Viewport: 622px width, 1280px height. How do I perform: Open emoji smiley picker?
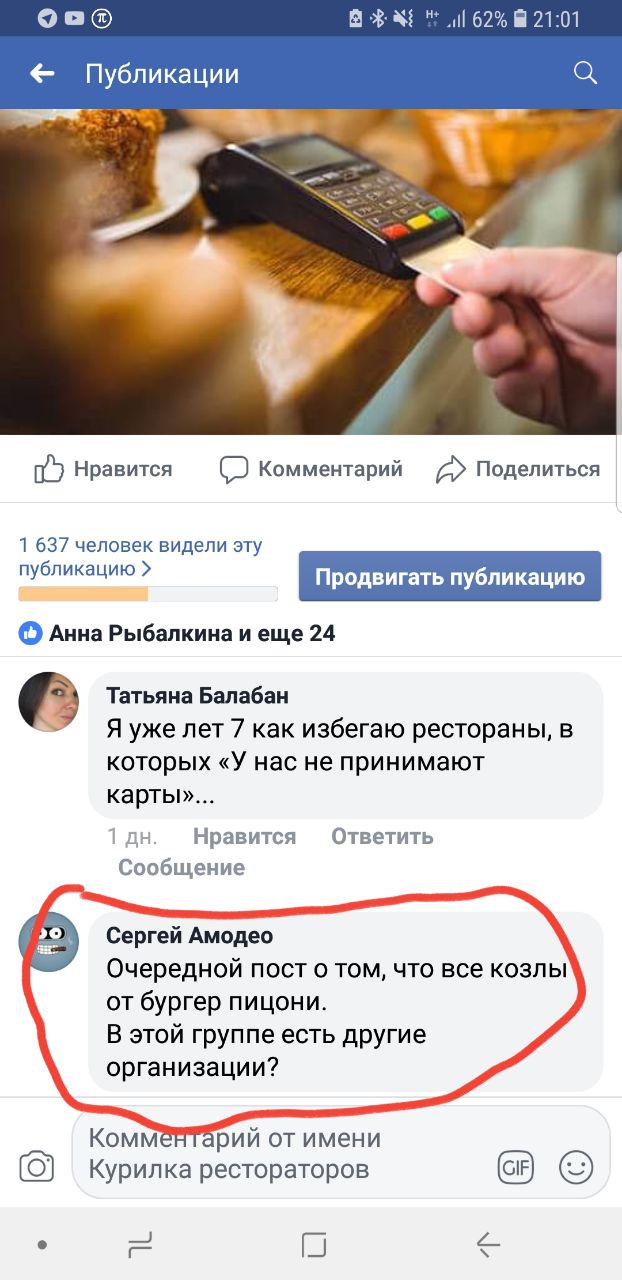pos(576,1166)
